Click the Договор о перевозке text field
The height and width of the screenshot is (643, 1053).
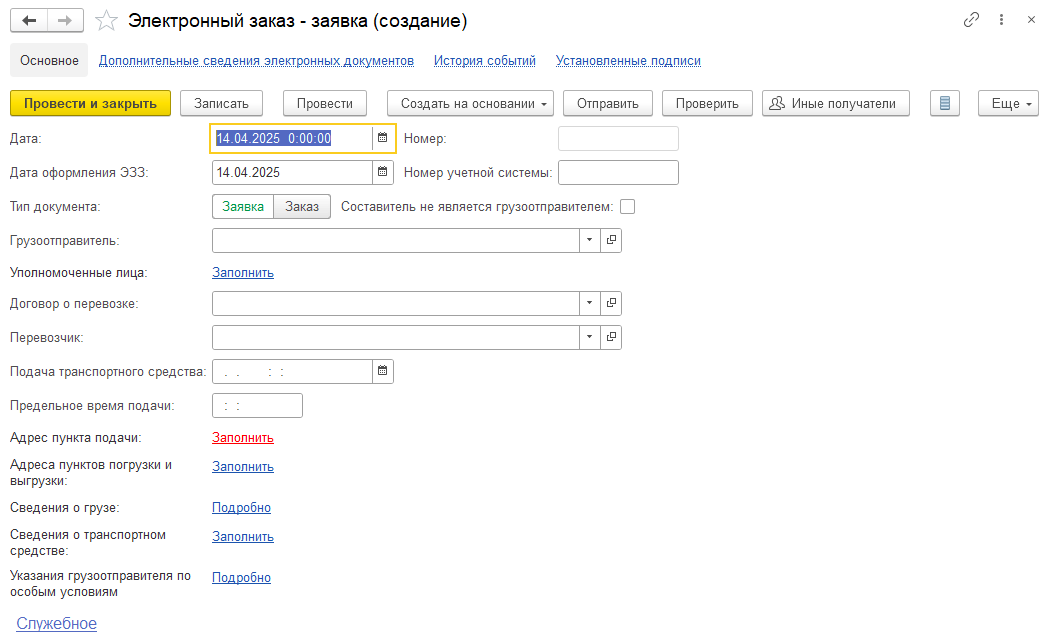pos(396,303)
